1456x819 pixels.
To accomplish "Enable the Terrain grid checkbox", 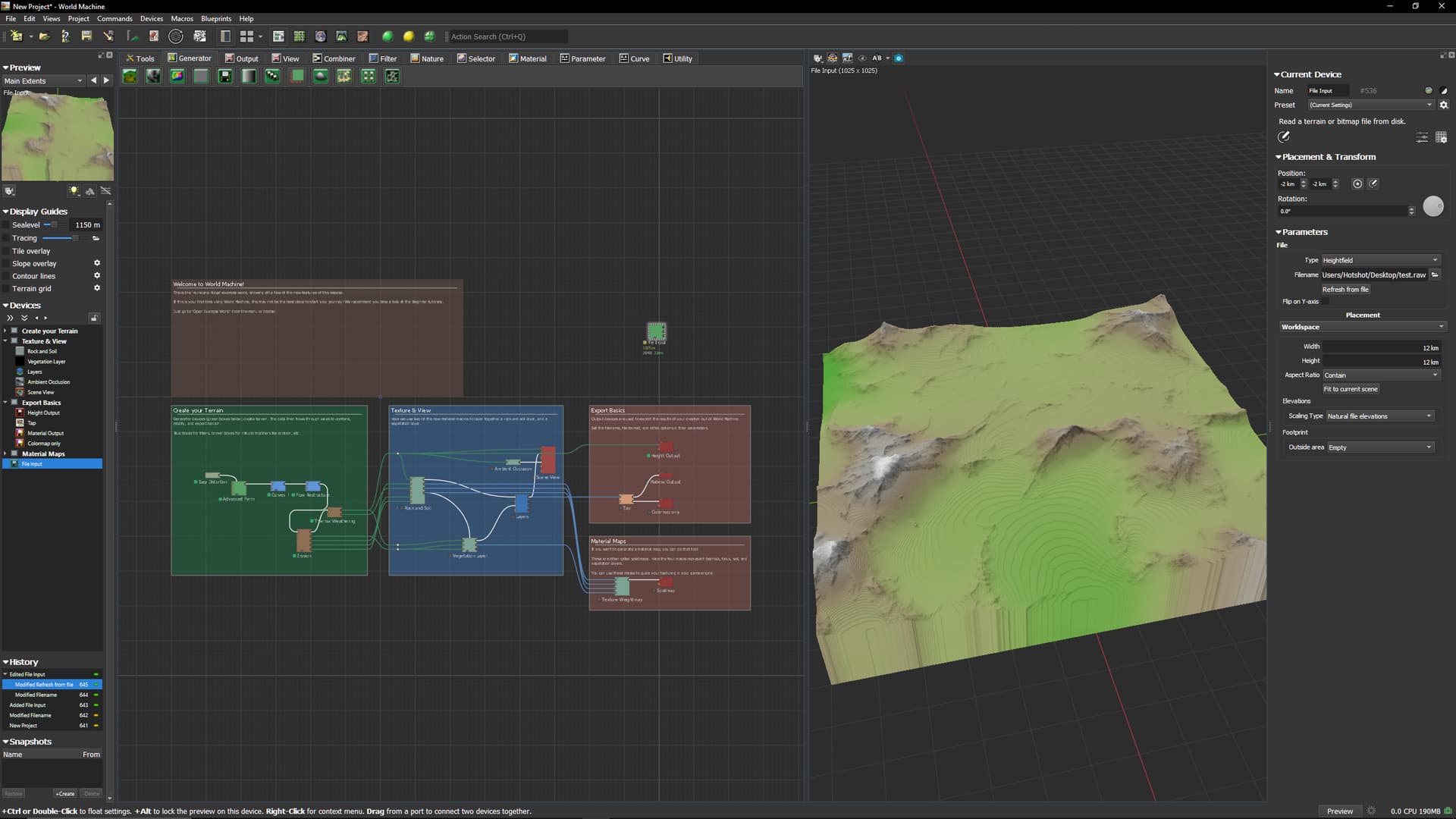I will point(6,289).
